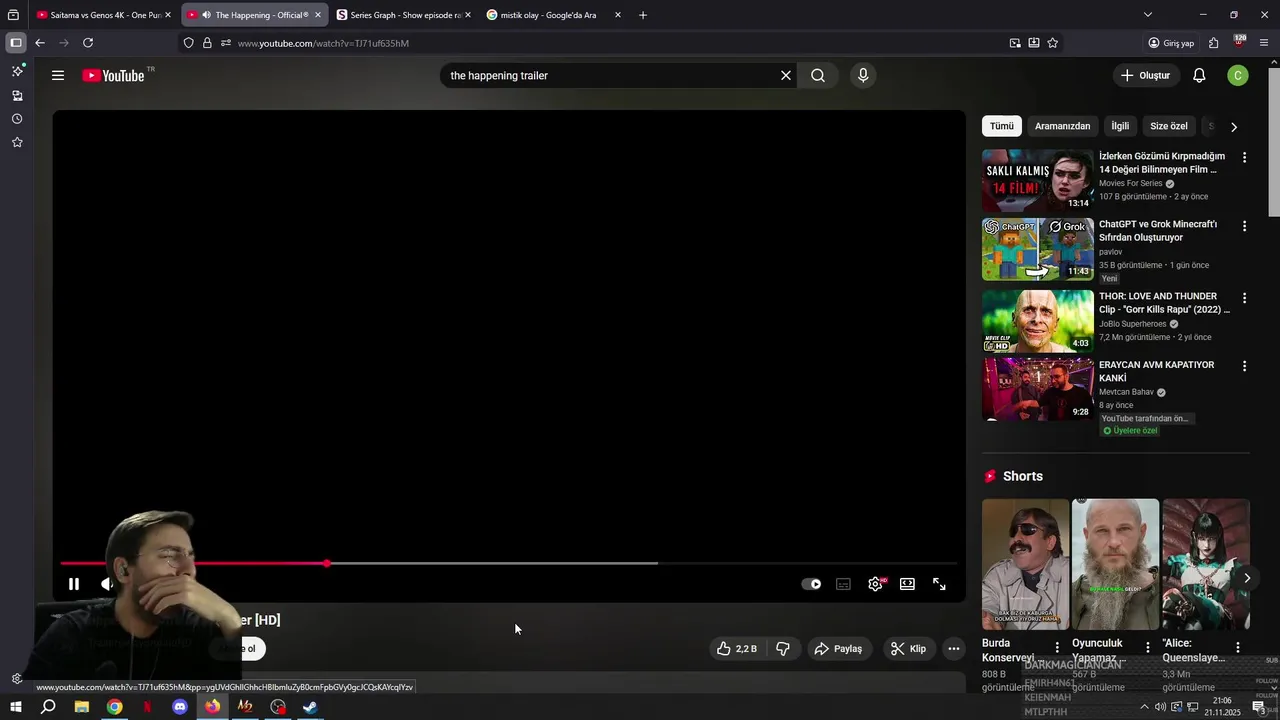Image resolution: width=1280 pixels, height=720 pixels.
Task: Start voice search with microphone icon
Action: click(863, 75)
